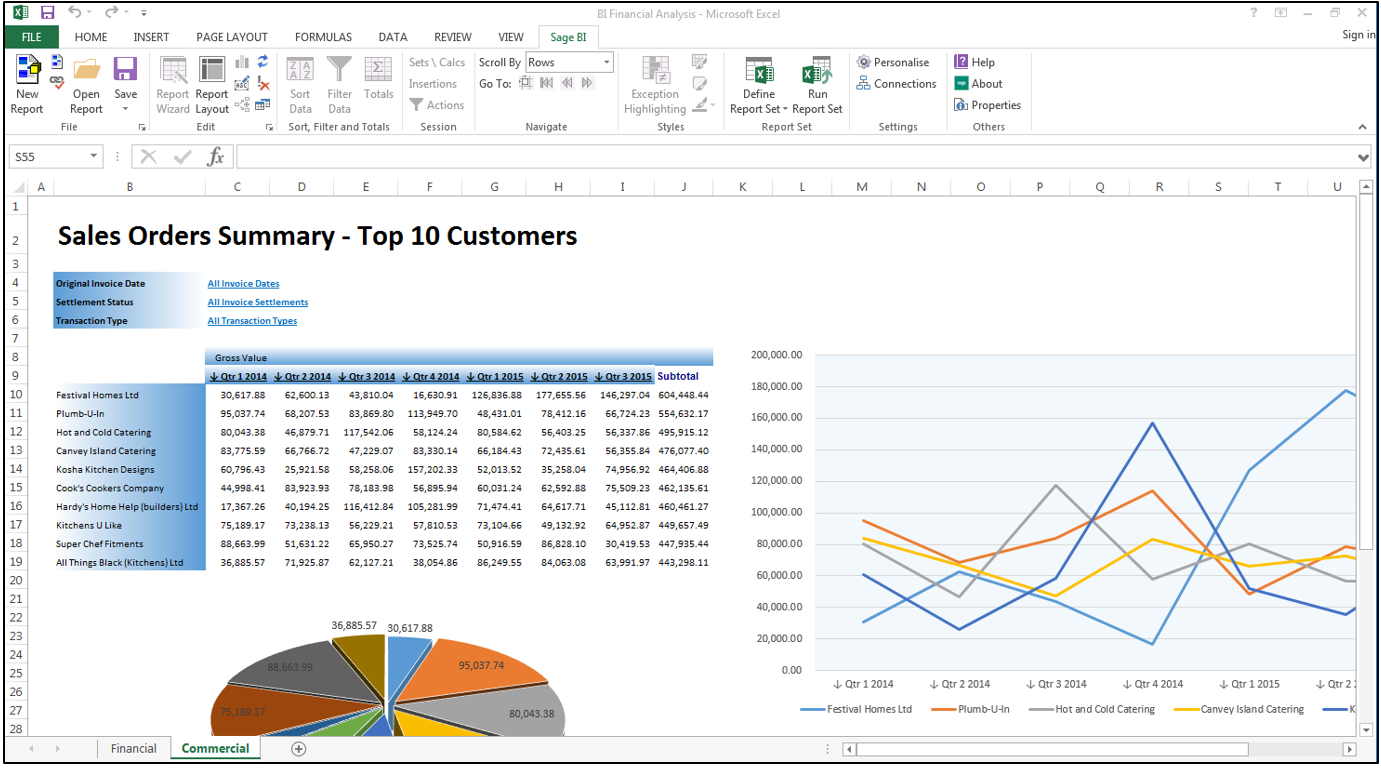Click the All Invoice Dates link
This screenshot has width=1381, height=769.
pyautogui.click(x=243, y=284)
